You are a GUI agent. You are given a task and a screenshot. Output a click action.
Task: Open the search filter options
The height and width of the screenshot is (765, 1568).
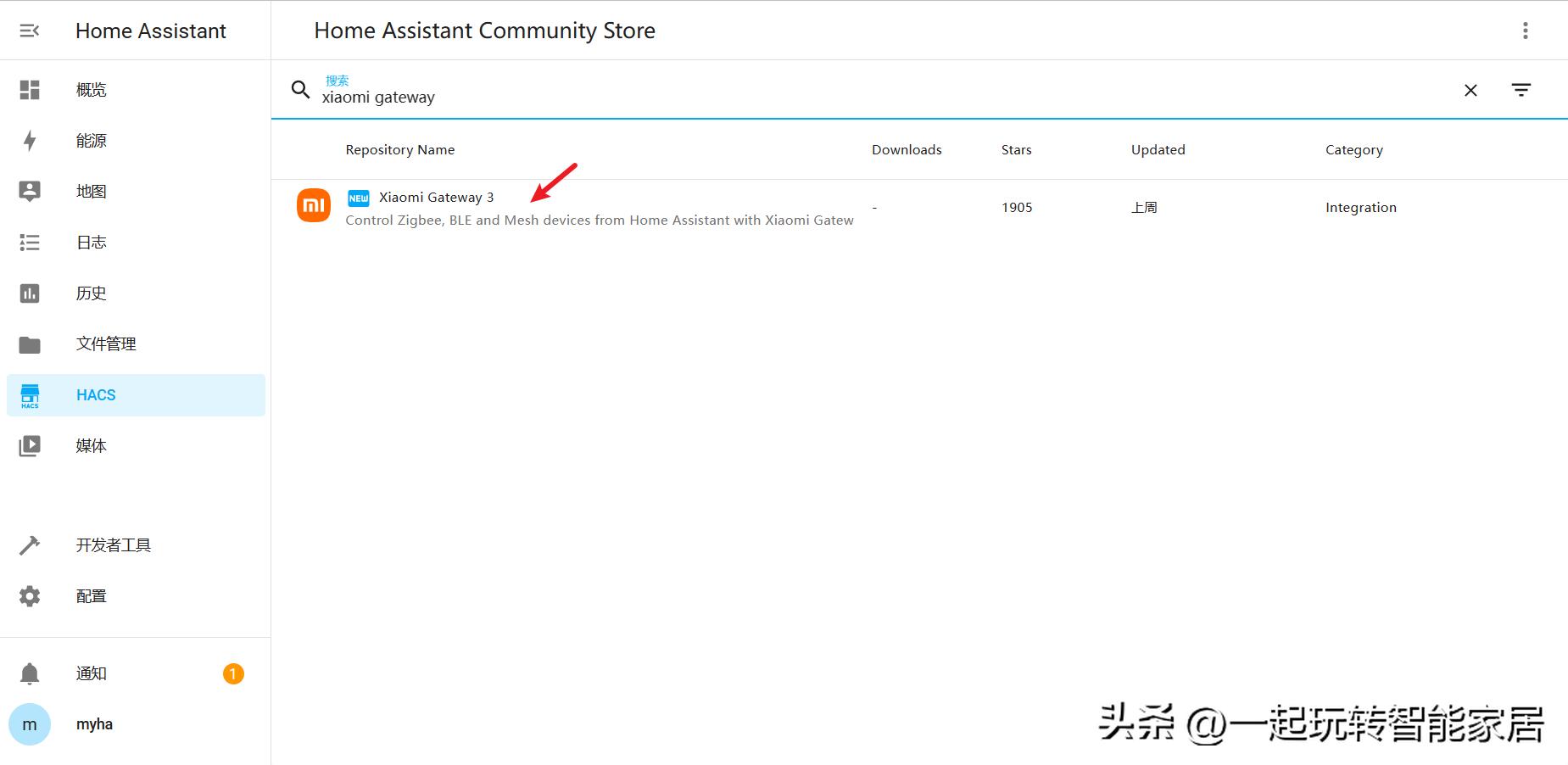coord(1521,90)
